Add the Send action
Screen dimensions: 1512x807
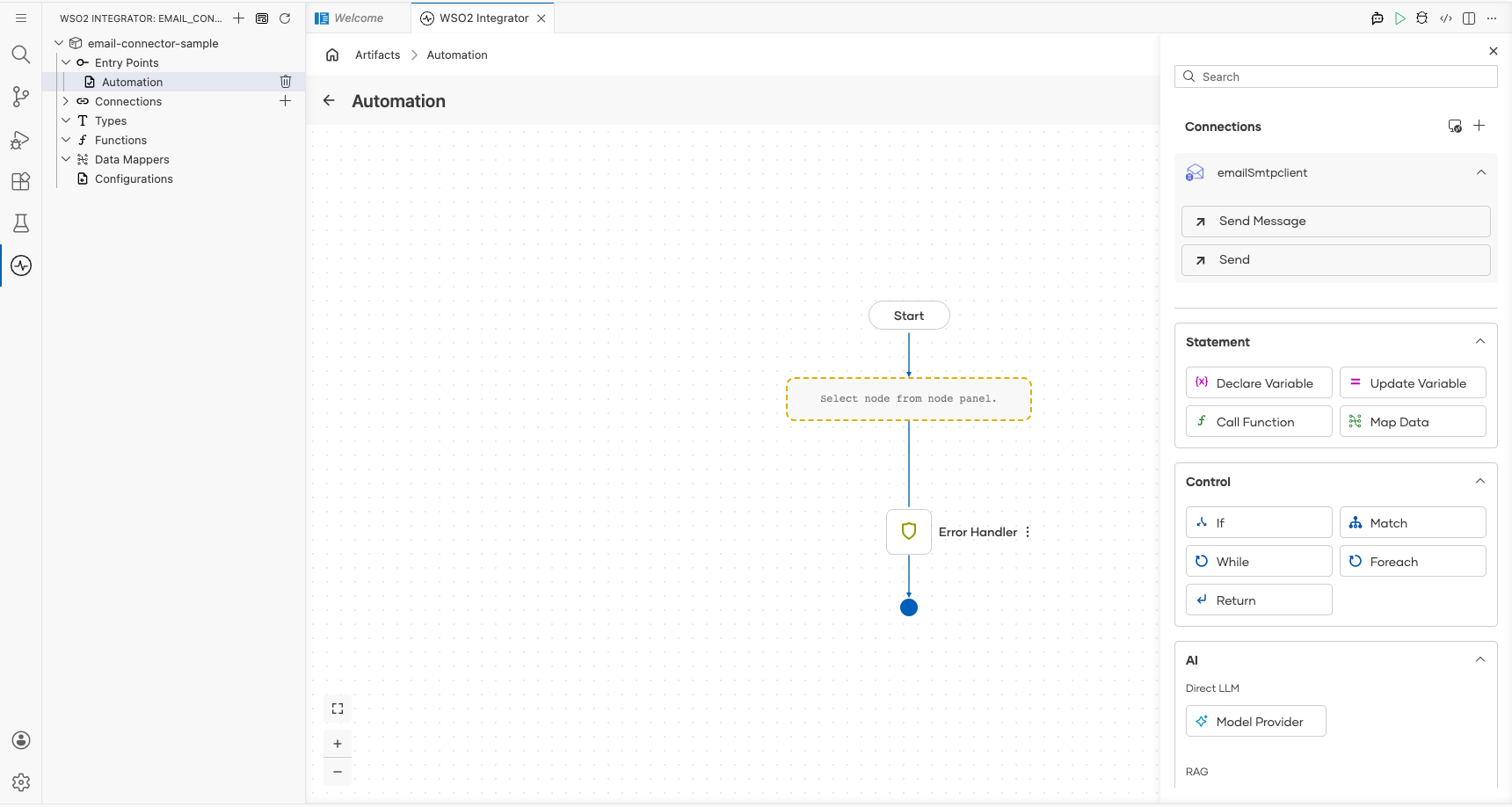tap(1336, 260)
